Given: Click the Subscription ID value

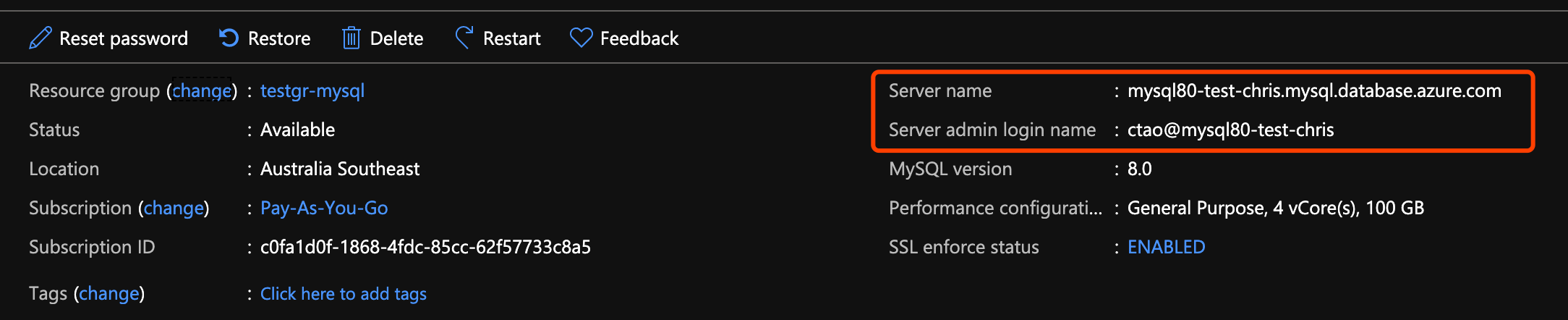Looking at the screenshot, I should click(x=425, y=247).
